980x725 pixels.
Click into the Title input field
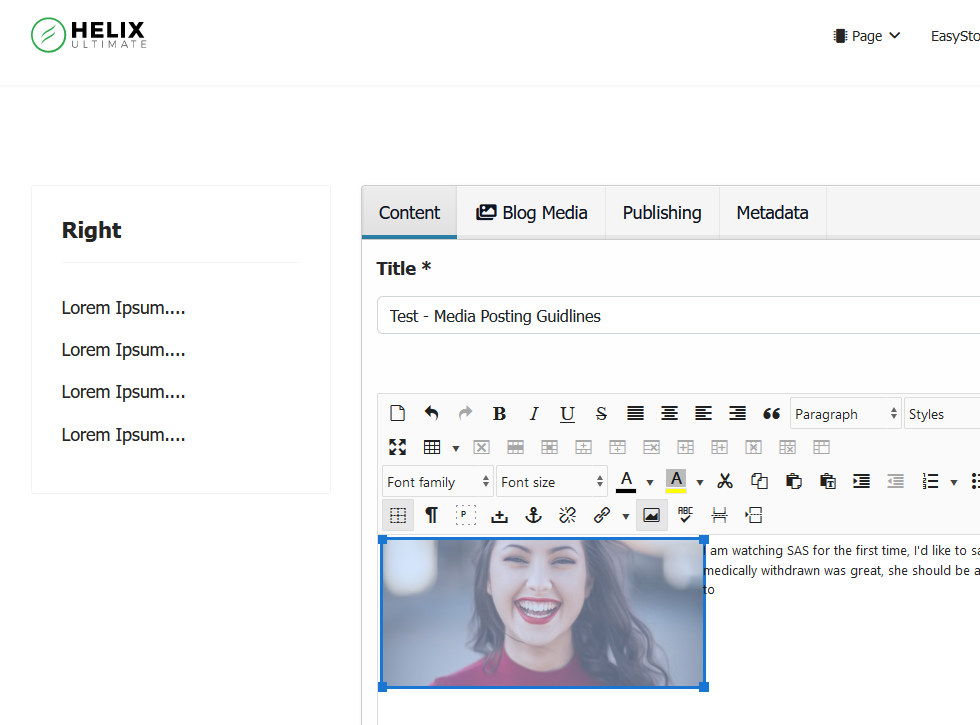tap(678, 316)
